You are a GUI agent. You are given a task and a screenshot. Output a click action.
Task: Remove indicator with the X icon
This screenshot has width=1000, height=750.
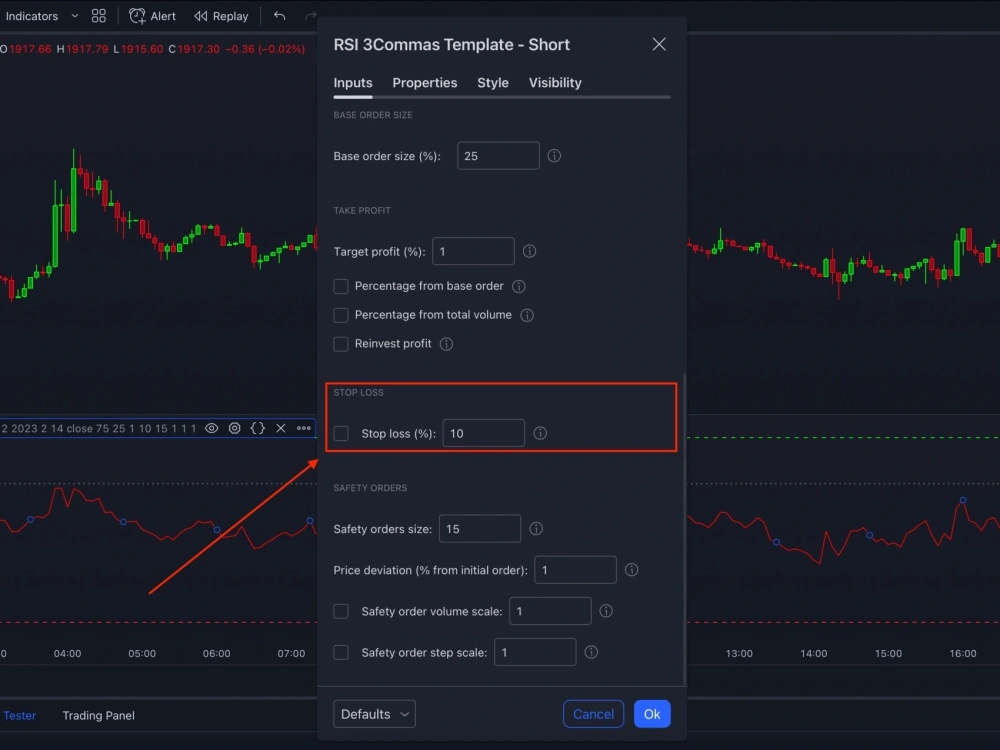pyautogui.click(x=281, y=428)
